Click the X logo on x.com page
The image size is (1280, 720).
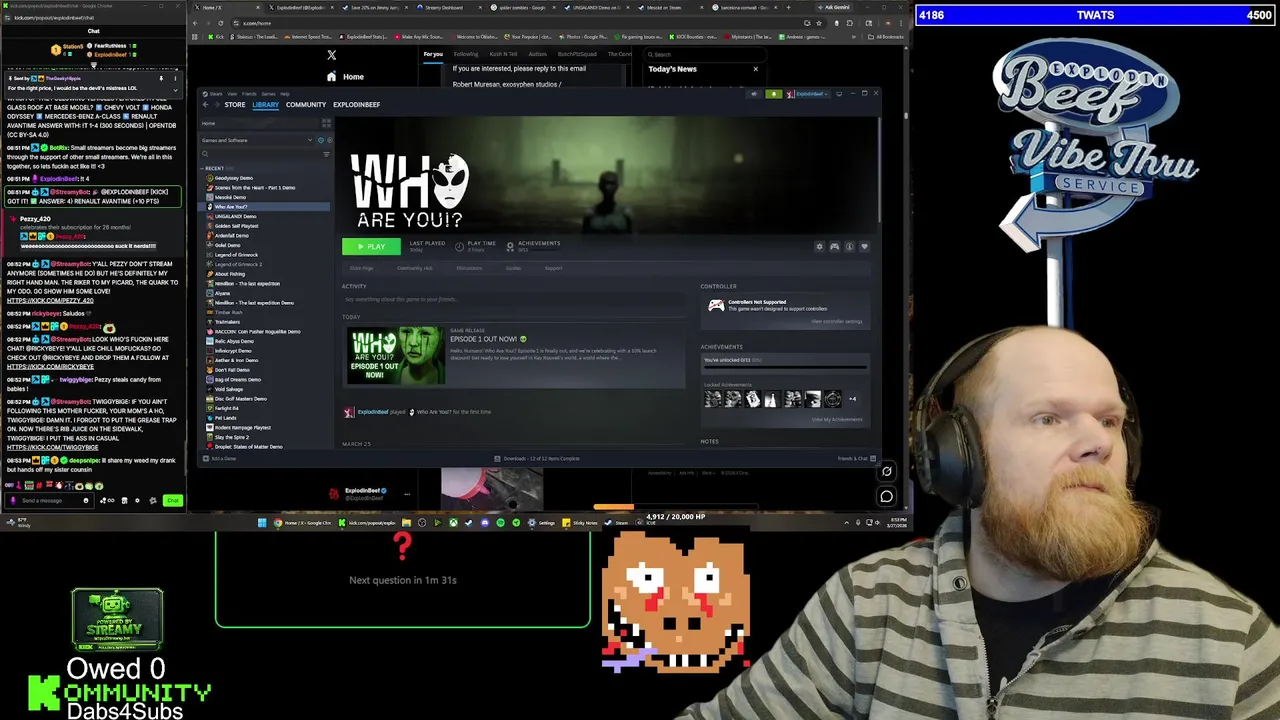(332, 55)
